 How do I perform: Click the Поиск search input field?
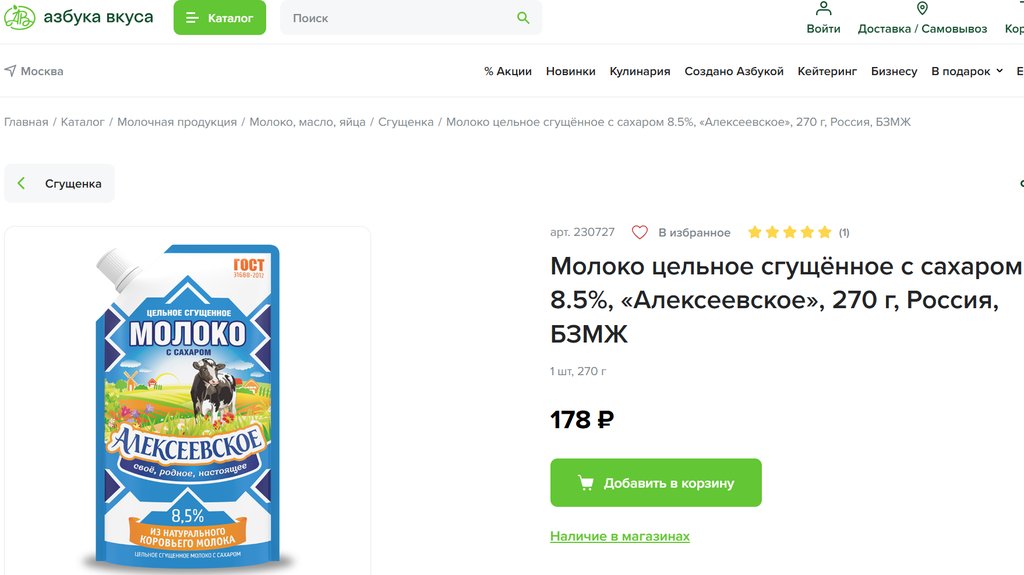click(x=400, y=18)
